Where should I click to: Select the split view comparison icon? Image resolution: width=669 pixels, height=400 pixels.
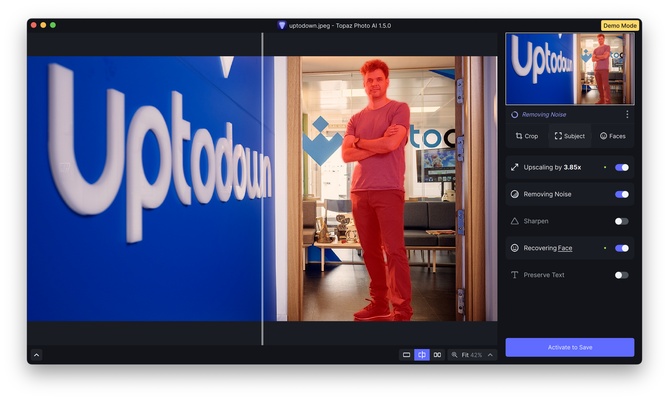coord(422,355)
